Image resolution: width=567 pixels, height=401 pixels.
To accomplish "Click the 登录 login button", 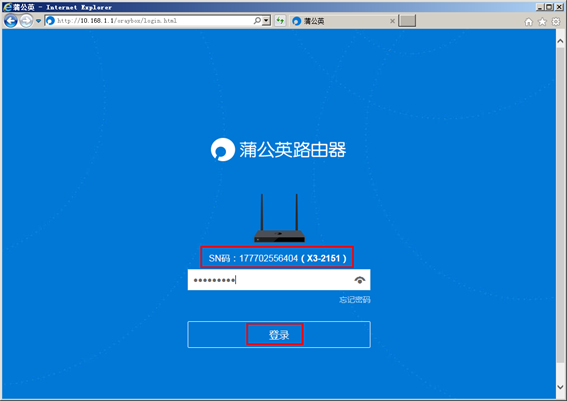I will [x=279, y=334].
